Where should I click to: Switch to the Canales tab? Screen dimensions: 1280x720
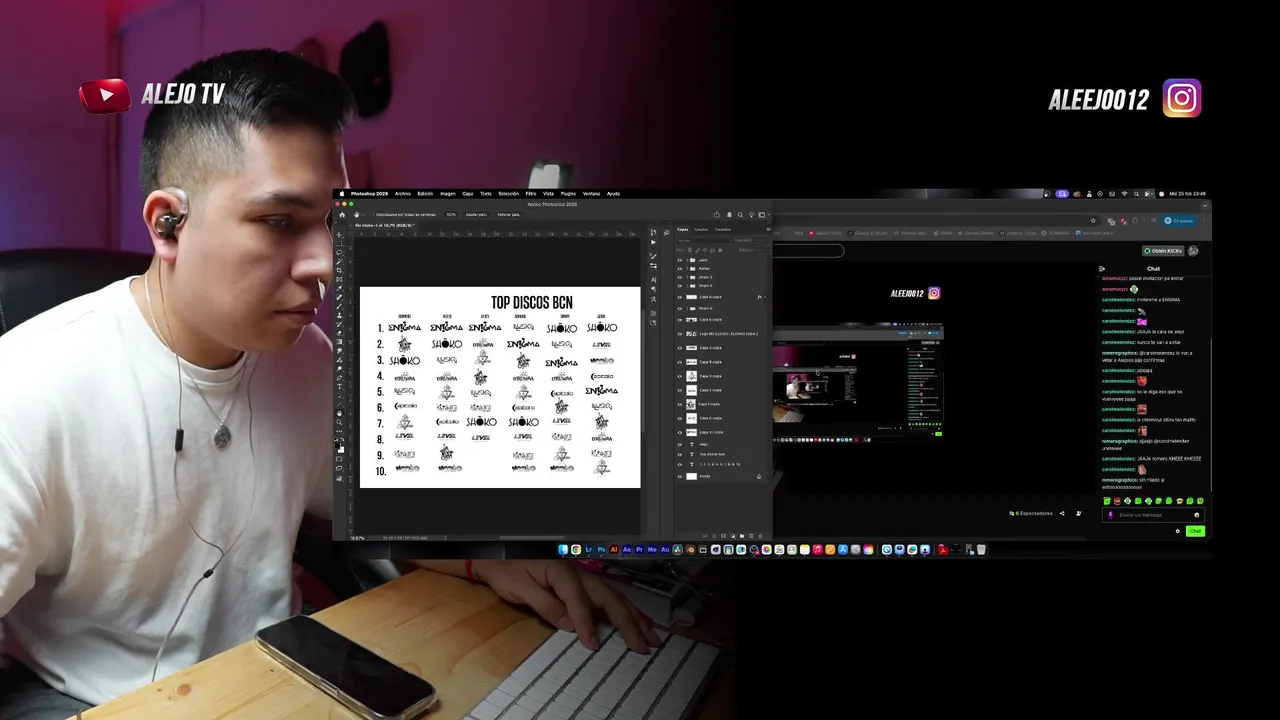[x=701, y=229]
